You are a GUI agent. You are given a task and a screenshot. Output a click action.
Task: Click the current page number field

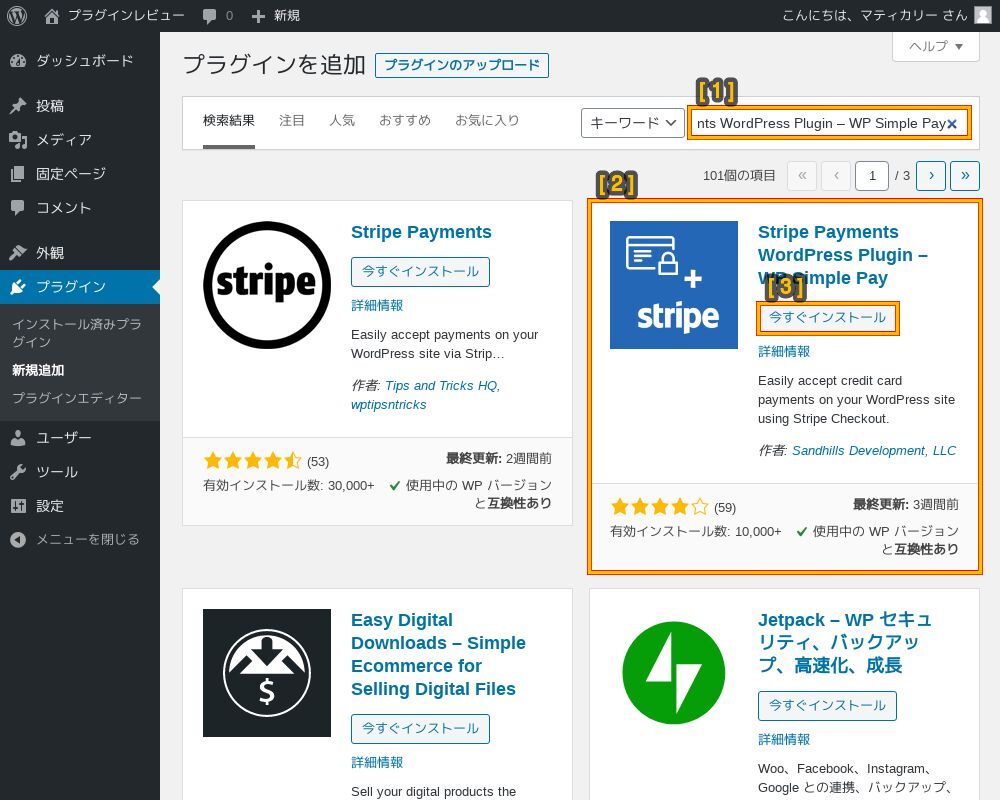872,175
